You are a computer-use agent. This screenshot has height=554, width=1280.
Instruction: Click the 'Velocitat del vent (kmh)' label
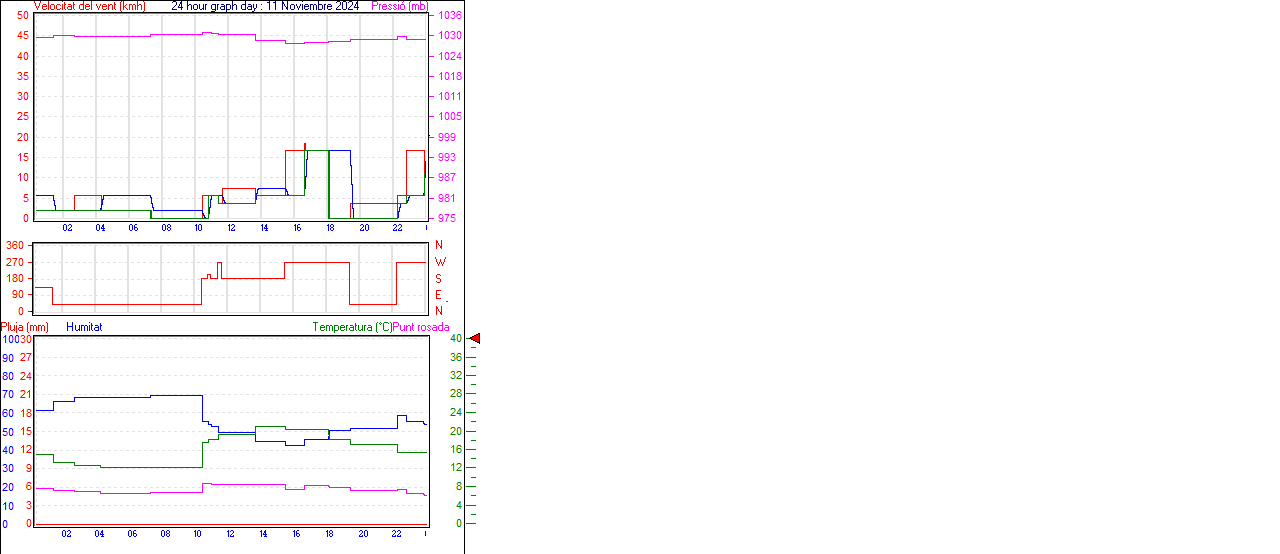[89, 6]
